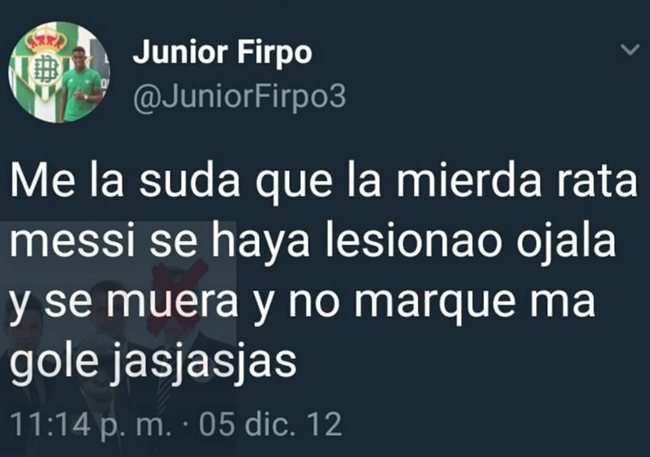Image resolution: width=650 pixels, height=457 pixels.
Task: Click the first tweet line starting Me la suda
Action: 323,182
